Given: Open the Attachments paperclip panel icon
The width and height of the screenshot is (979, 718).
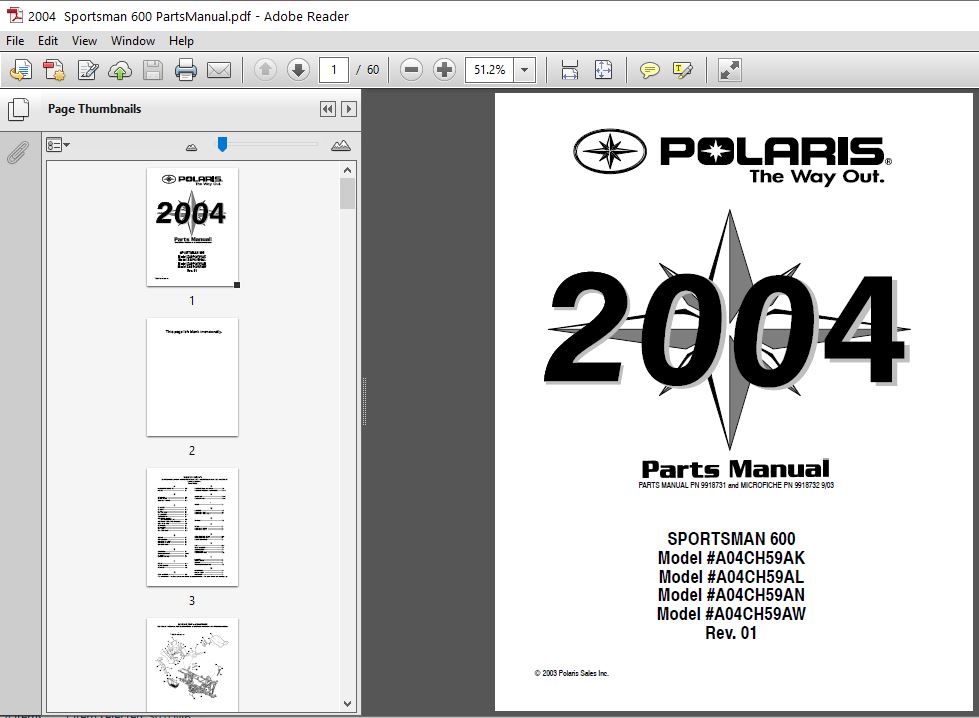Looking at the screenshot, I should [18, 152].
